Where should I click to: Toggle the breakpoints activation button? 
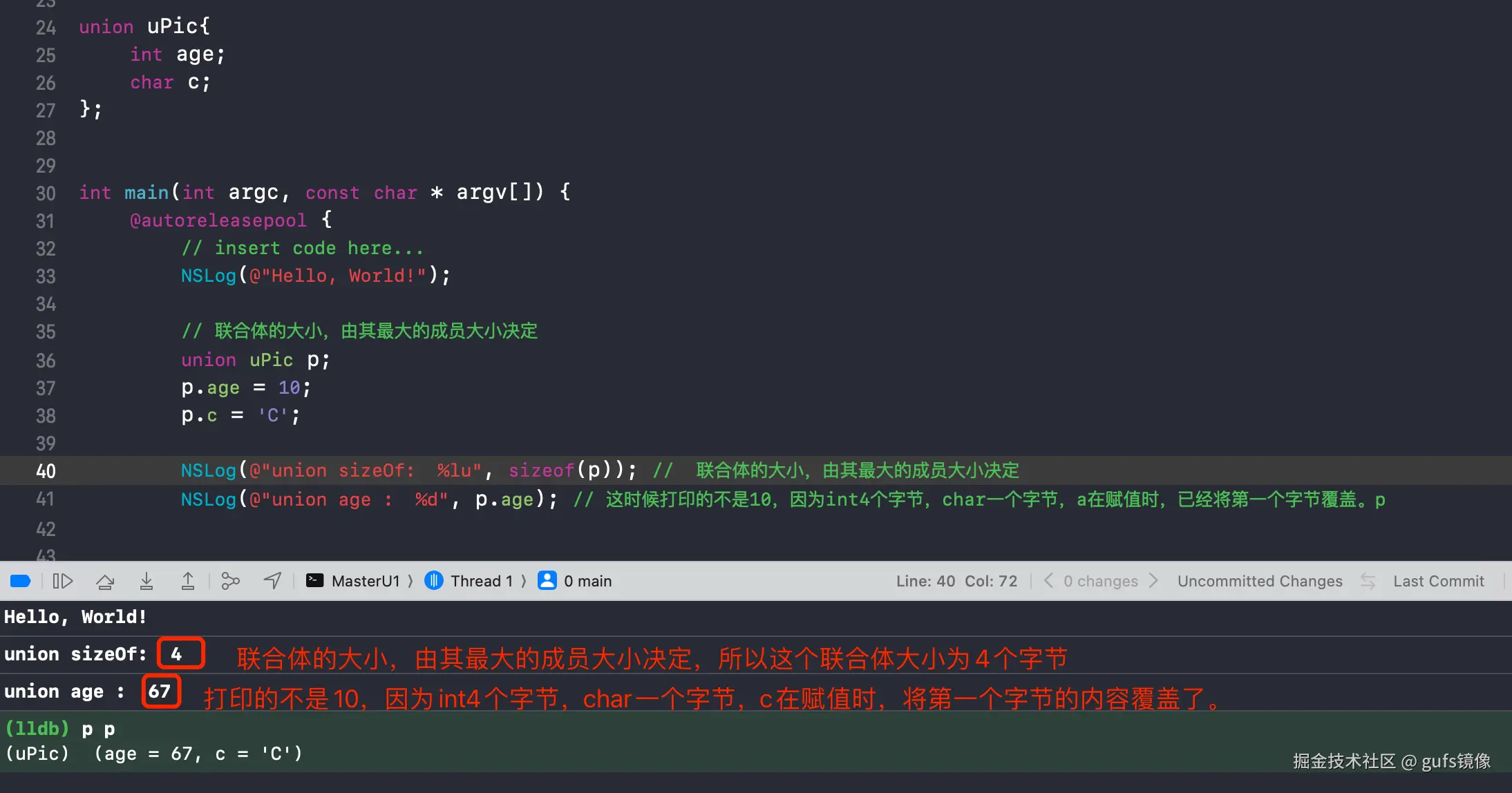[x=21, y=581]
